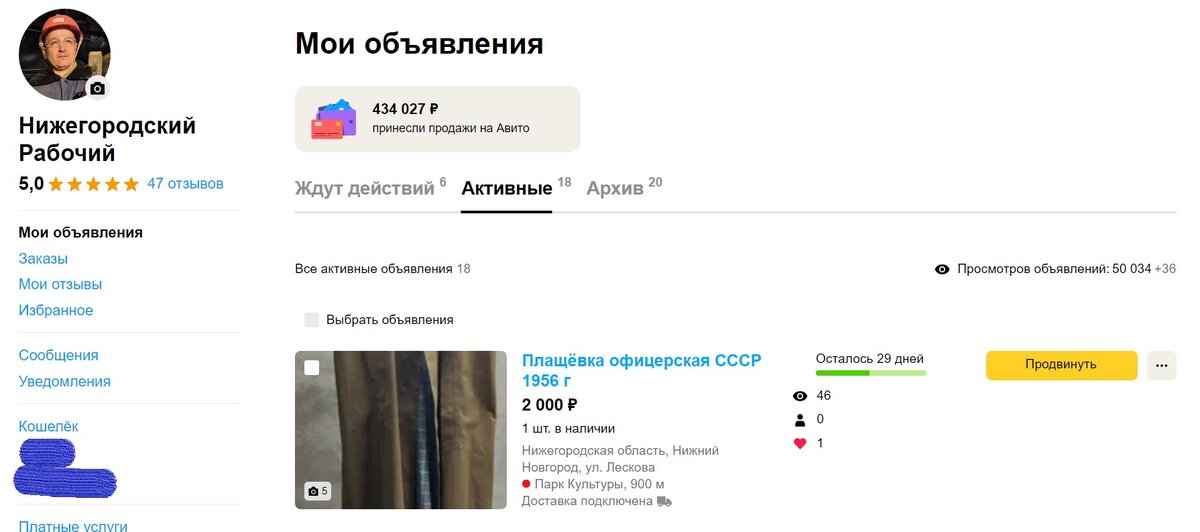Click the Осталось 29 дней progress bar
The image size is (1200, 532).
[871, 373]
